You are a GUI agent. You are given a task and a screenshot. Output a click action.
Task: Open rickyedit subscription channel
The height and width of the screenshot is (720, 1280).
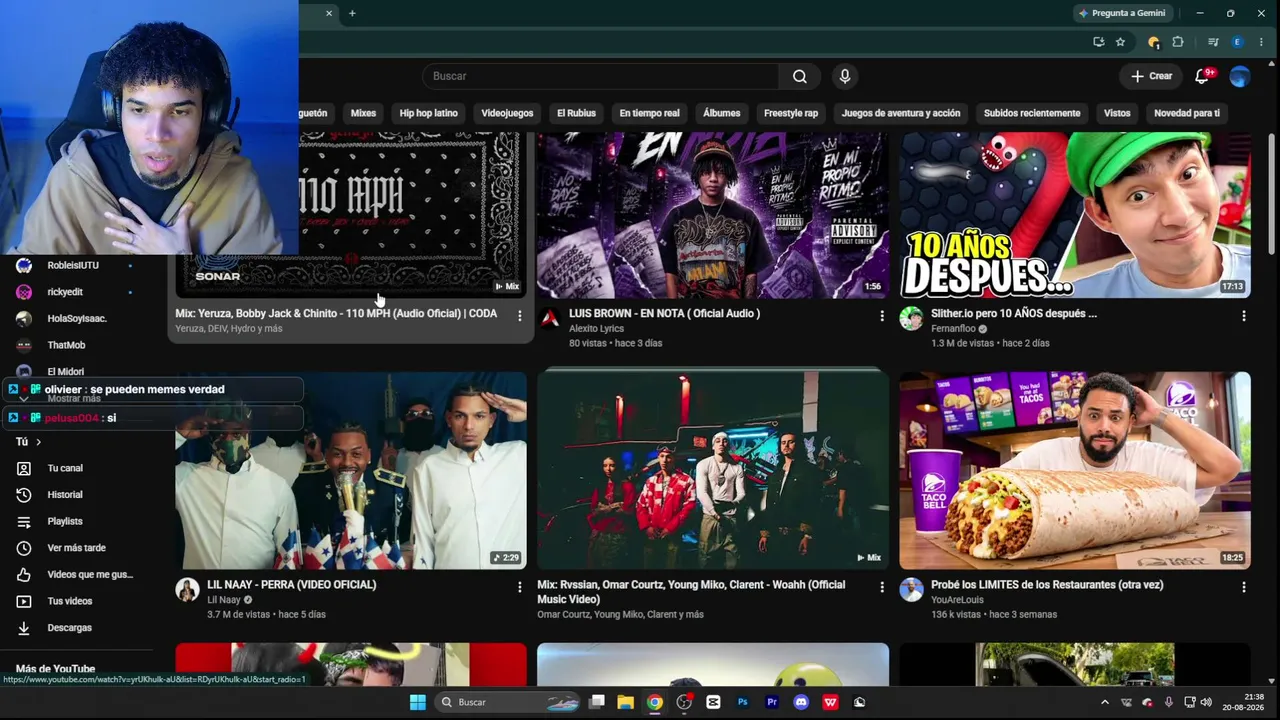pos(65,292)
